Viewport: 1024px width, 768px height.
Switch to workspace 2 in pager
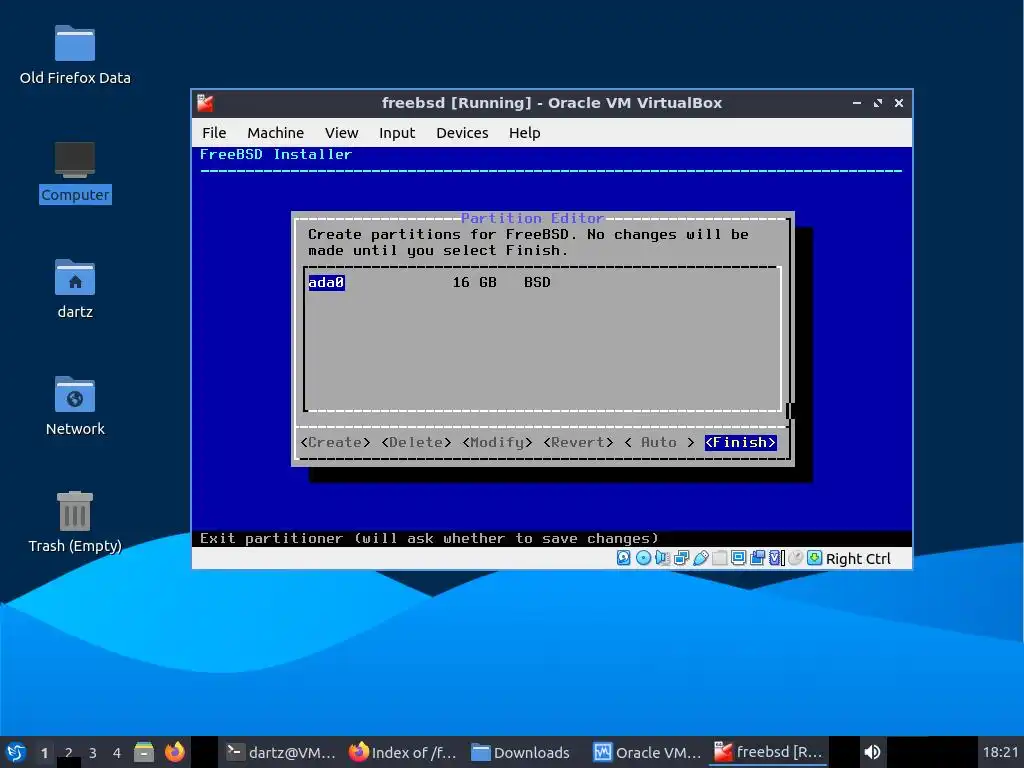point(69,752)
